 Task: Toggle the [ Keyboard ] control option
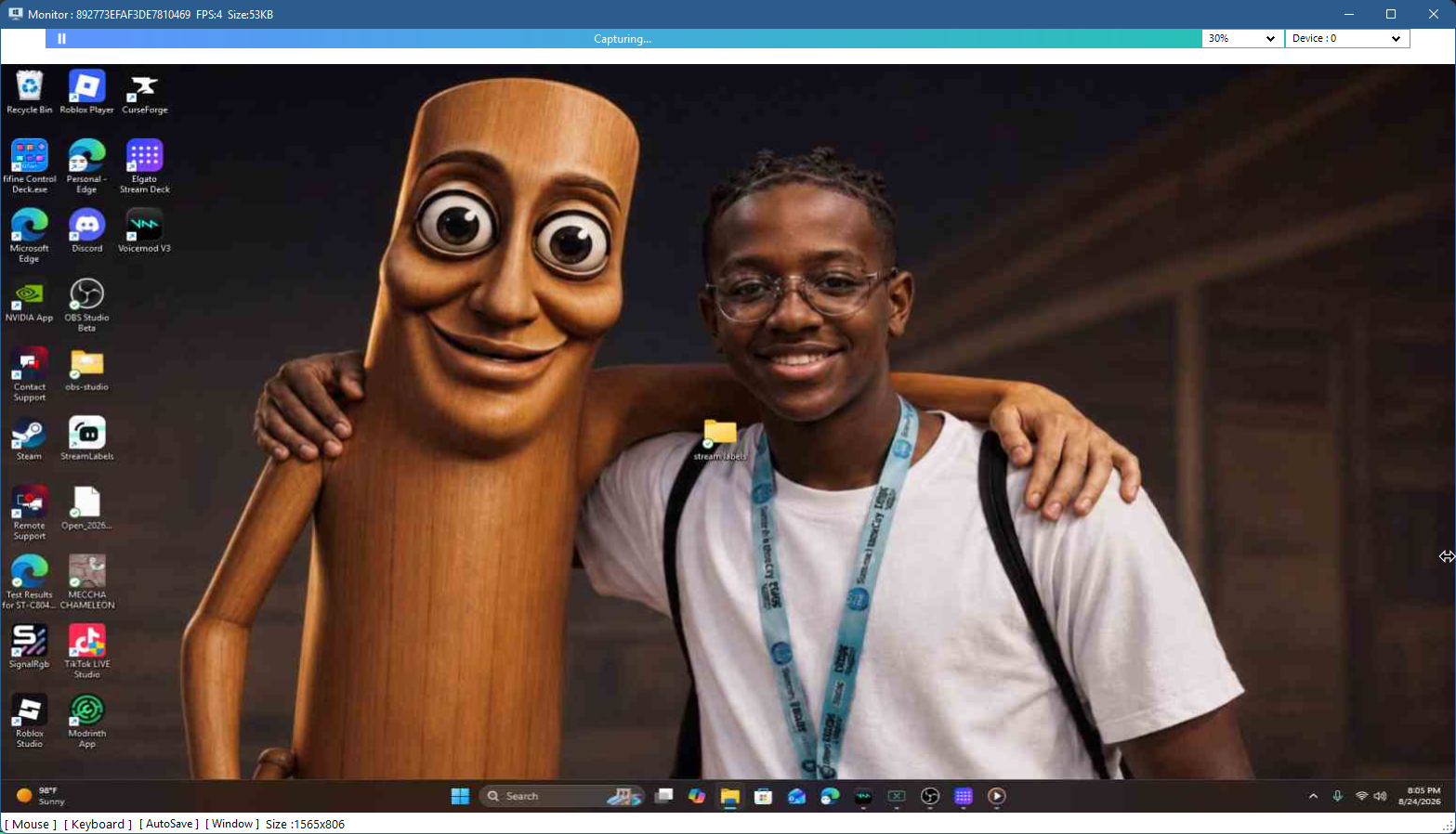pyautogui.click(x=98, y=824)
